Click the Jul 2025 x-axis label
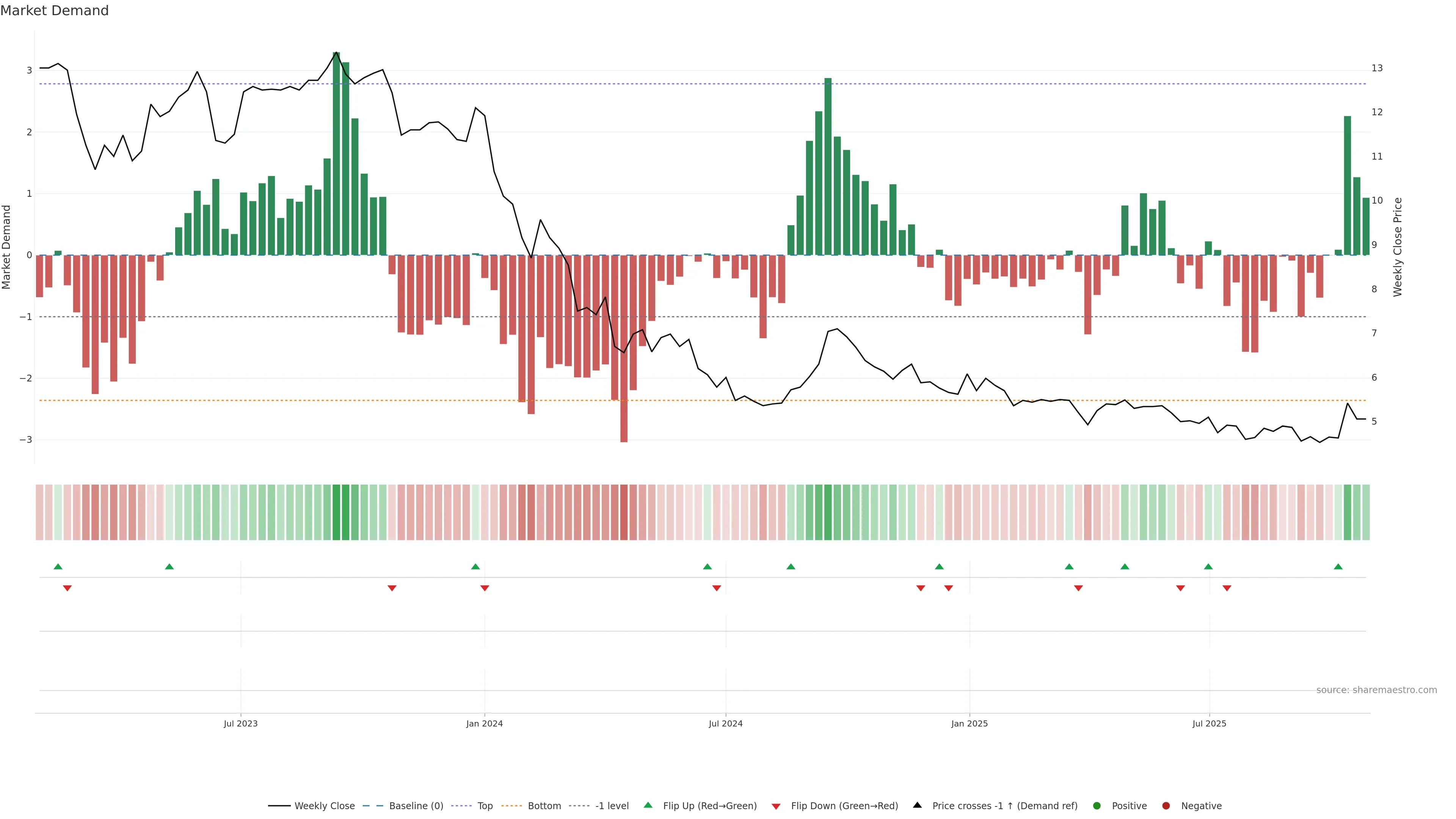Image resolution: width=1456 pixels, height=819 pixels. pyautogui.click(x=1209, y=723)
